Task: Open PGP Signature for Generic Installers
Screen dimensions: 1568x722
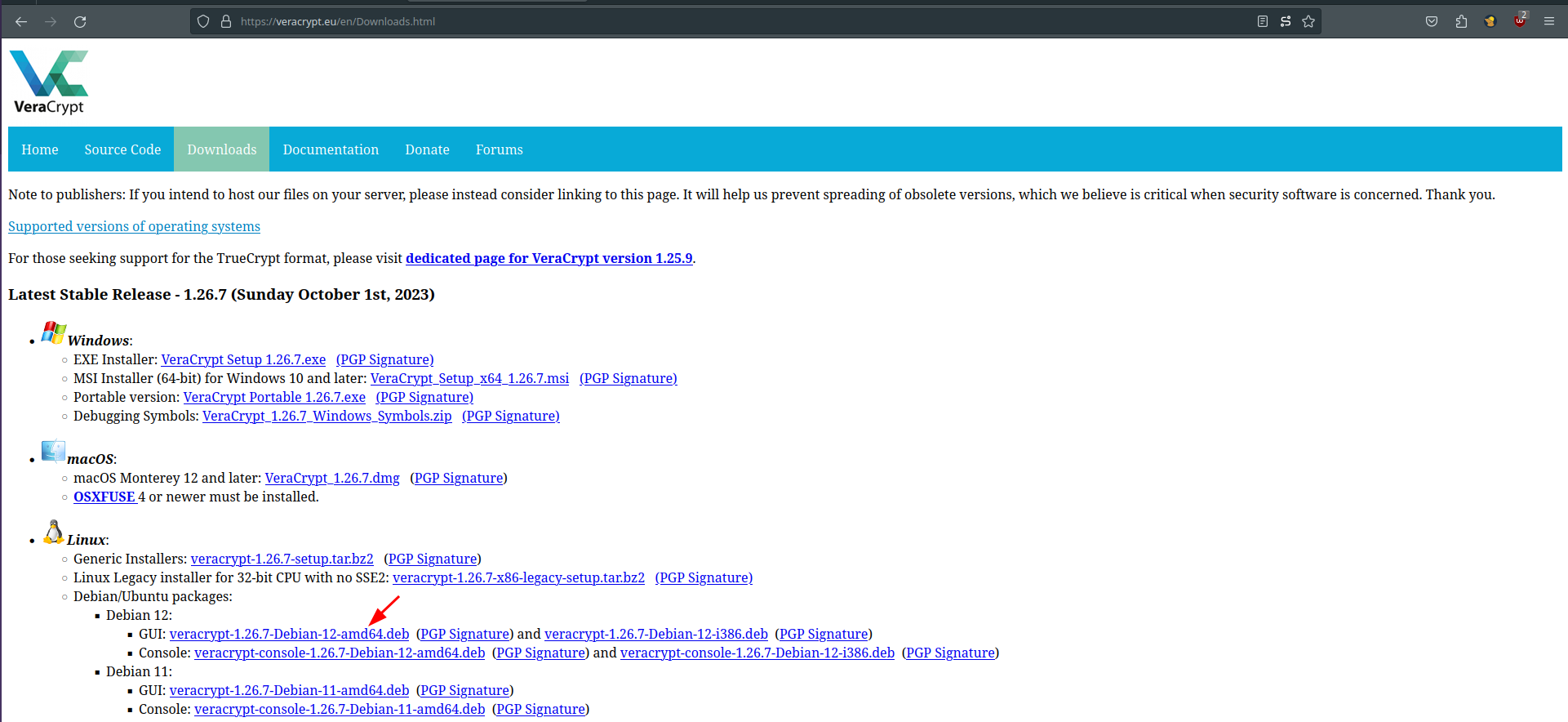Action: point(433,559)
